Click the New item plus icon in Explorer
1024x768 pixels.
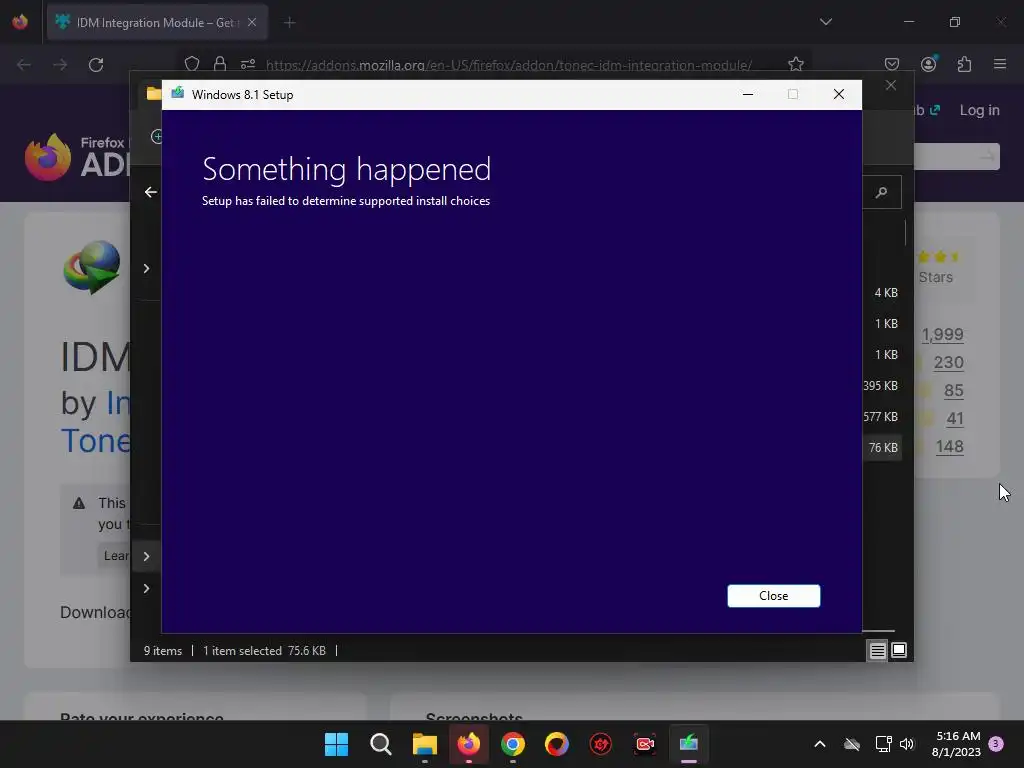pos(157,136)
